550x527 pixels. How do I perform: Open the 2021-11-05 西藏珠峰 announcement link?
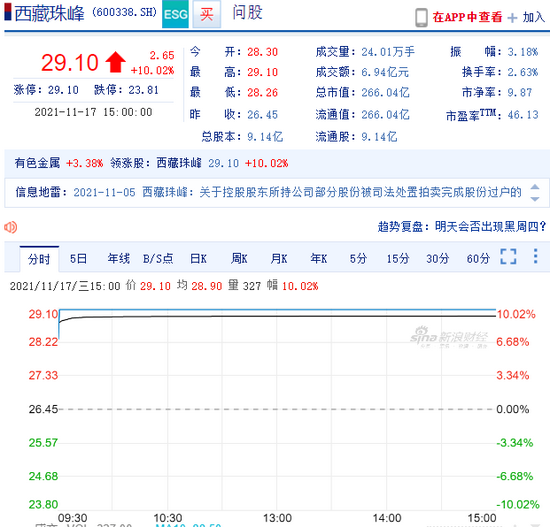click(x=297, y=192)
